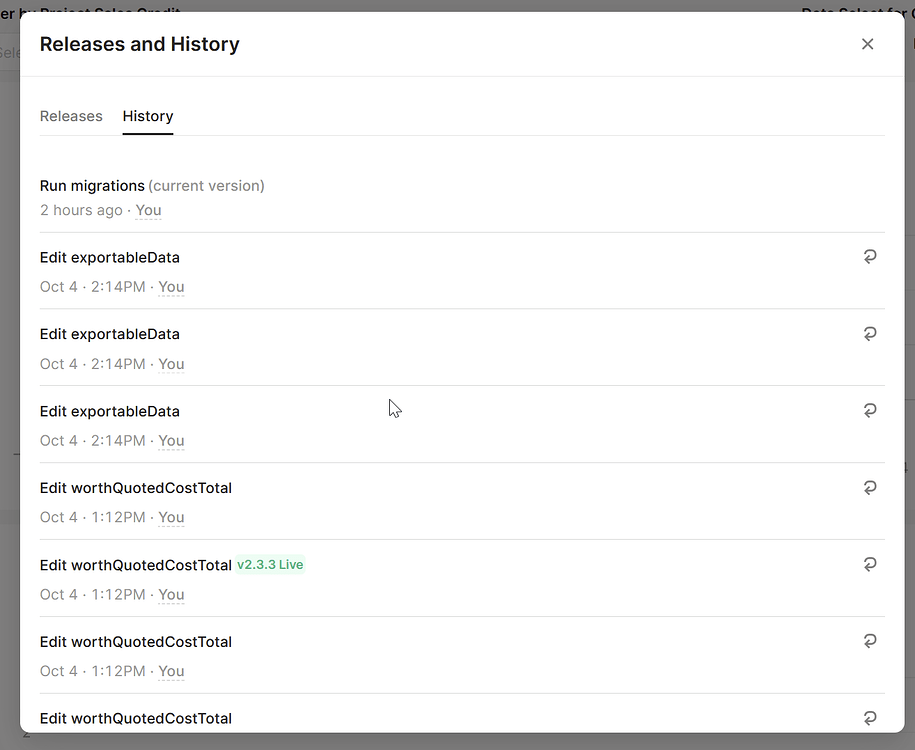Image resolution: width=915 pixels, height=750 pixels.
Task: Click Oct 4 1:12PM timestamp of Live entry
Action: 92,595
